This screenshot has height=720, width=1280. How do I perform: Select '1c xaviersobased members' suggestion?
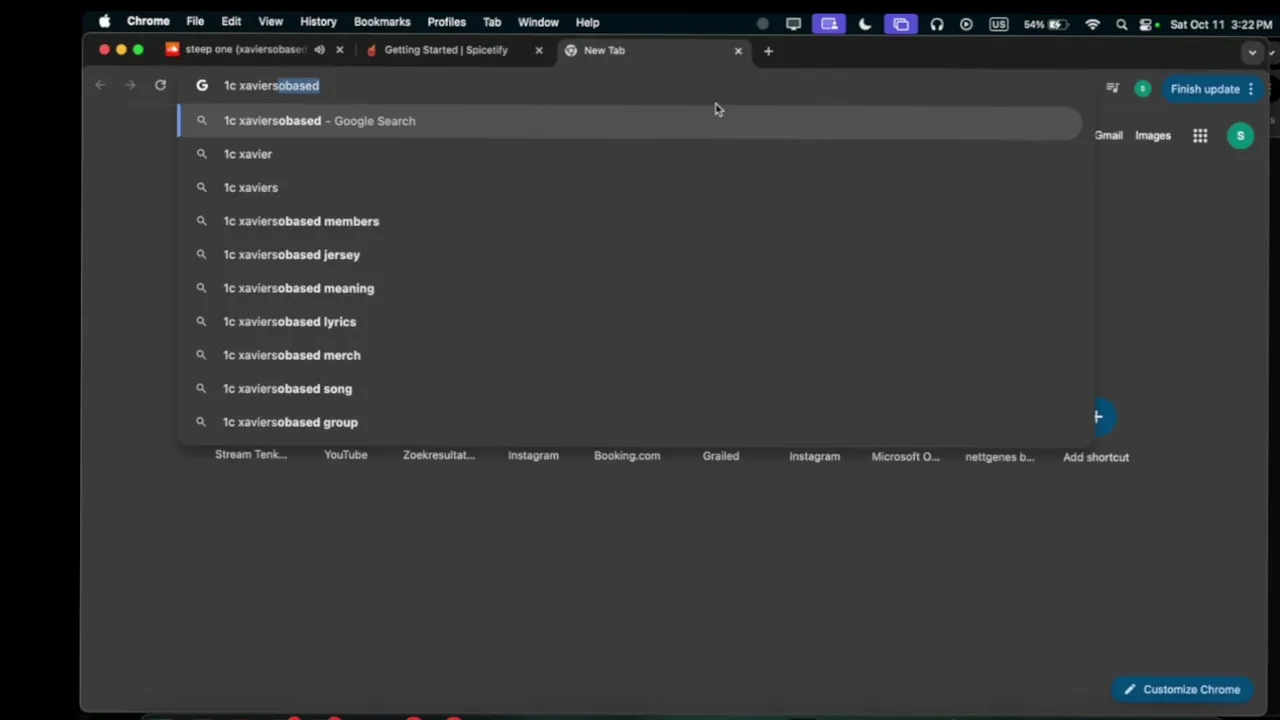coord(630,221)
